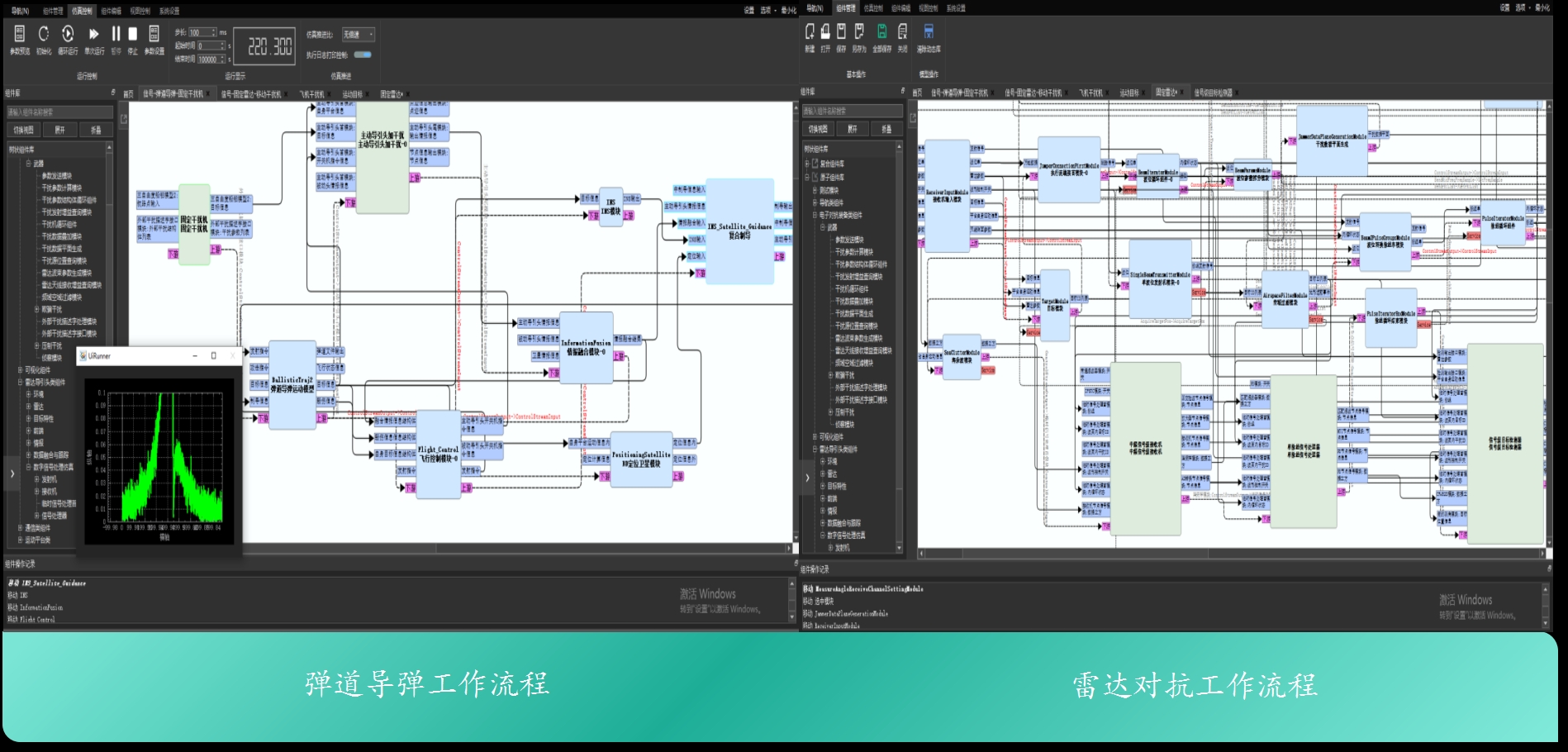Expand the 欺骗干扰 node in left tree
1568x752 pixels.
(36, 309)
